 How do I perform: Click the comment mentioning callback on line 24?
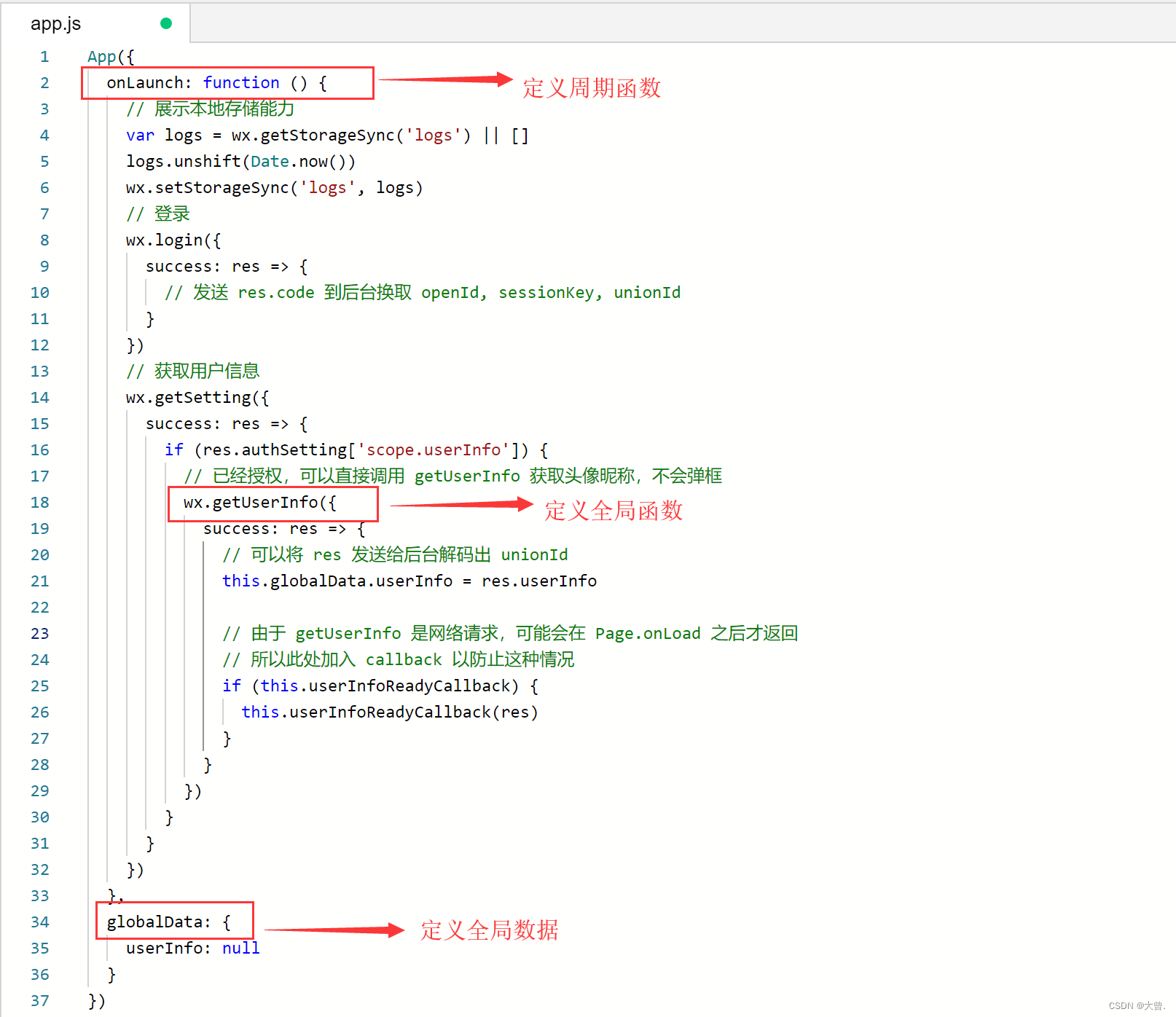pos(398,660)
